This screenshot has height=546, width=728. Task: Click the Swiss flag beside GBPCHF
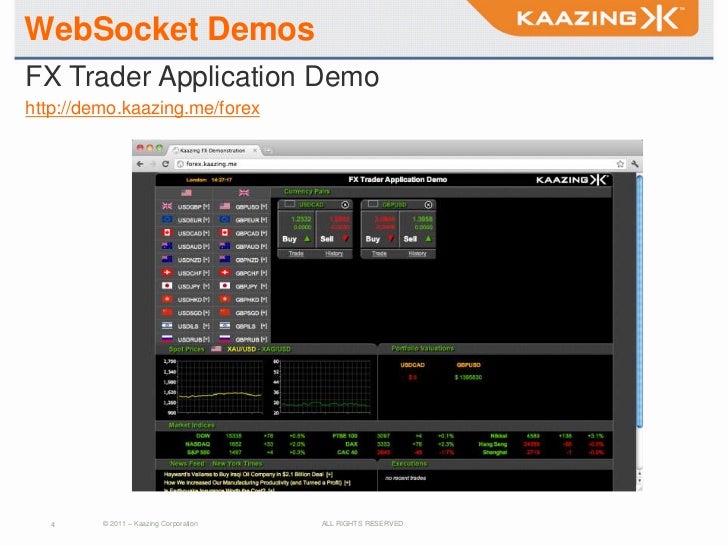[225, 273]
